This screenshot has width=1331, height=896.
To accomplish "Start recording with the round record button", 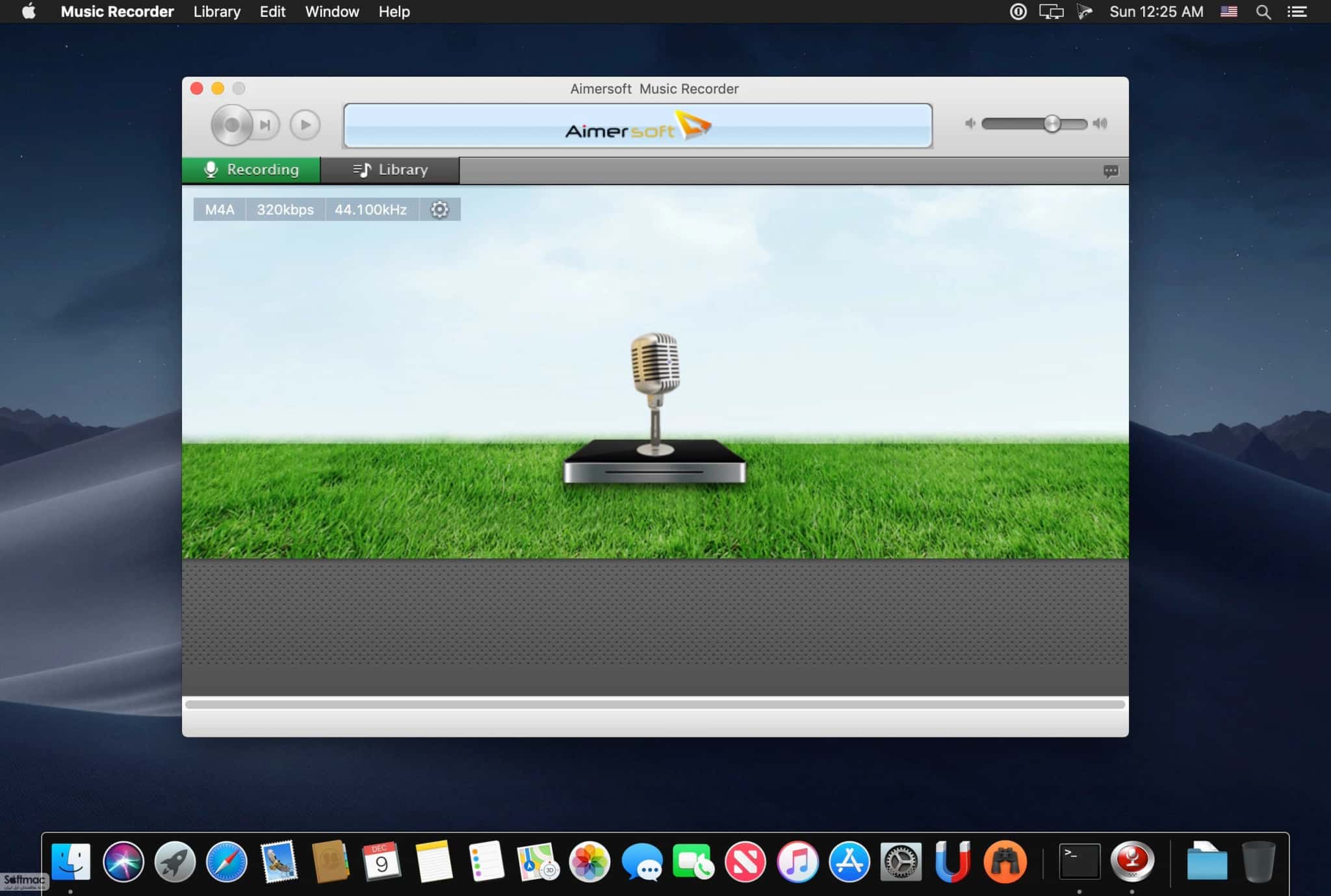I will click(231, 124).
